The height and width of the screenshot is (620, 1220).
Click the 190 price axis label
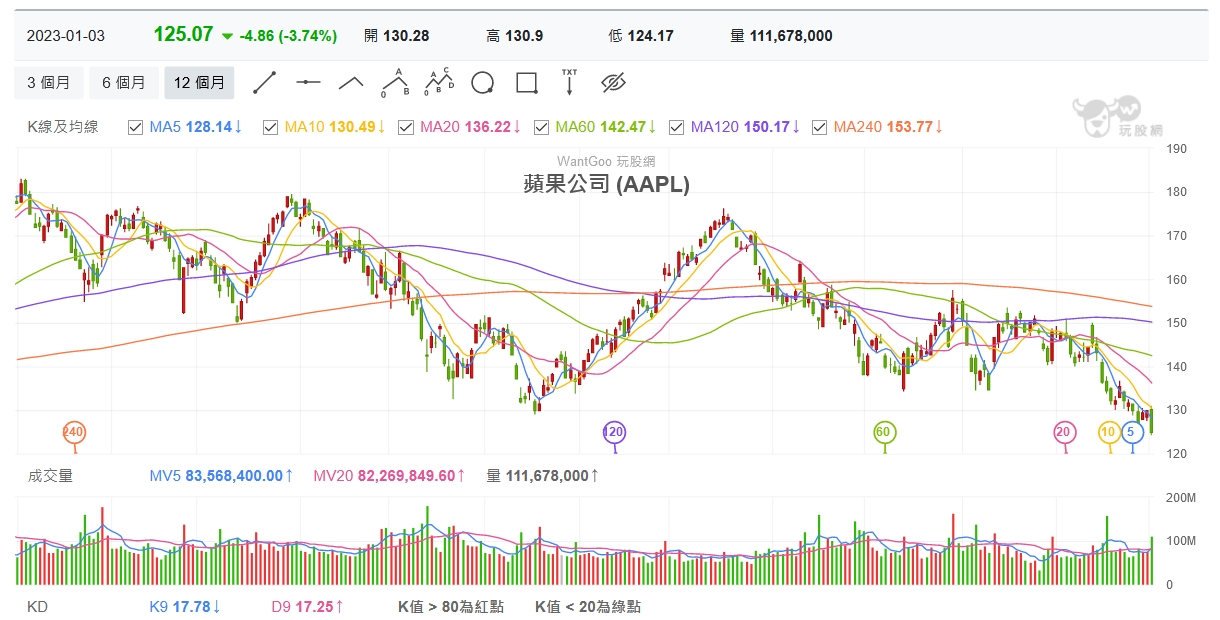1176,149
